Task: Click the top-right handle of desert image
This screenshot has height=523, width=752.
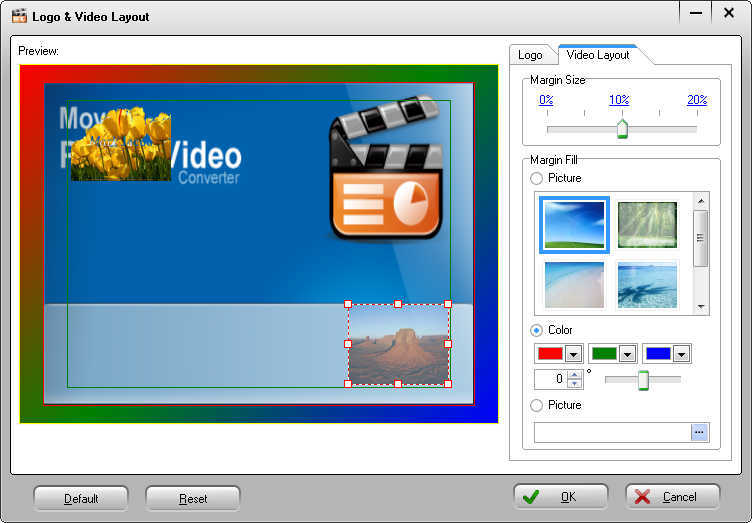Action: click(x=448, y=304)
